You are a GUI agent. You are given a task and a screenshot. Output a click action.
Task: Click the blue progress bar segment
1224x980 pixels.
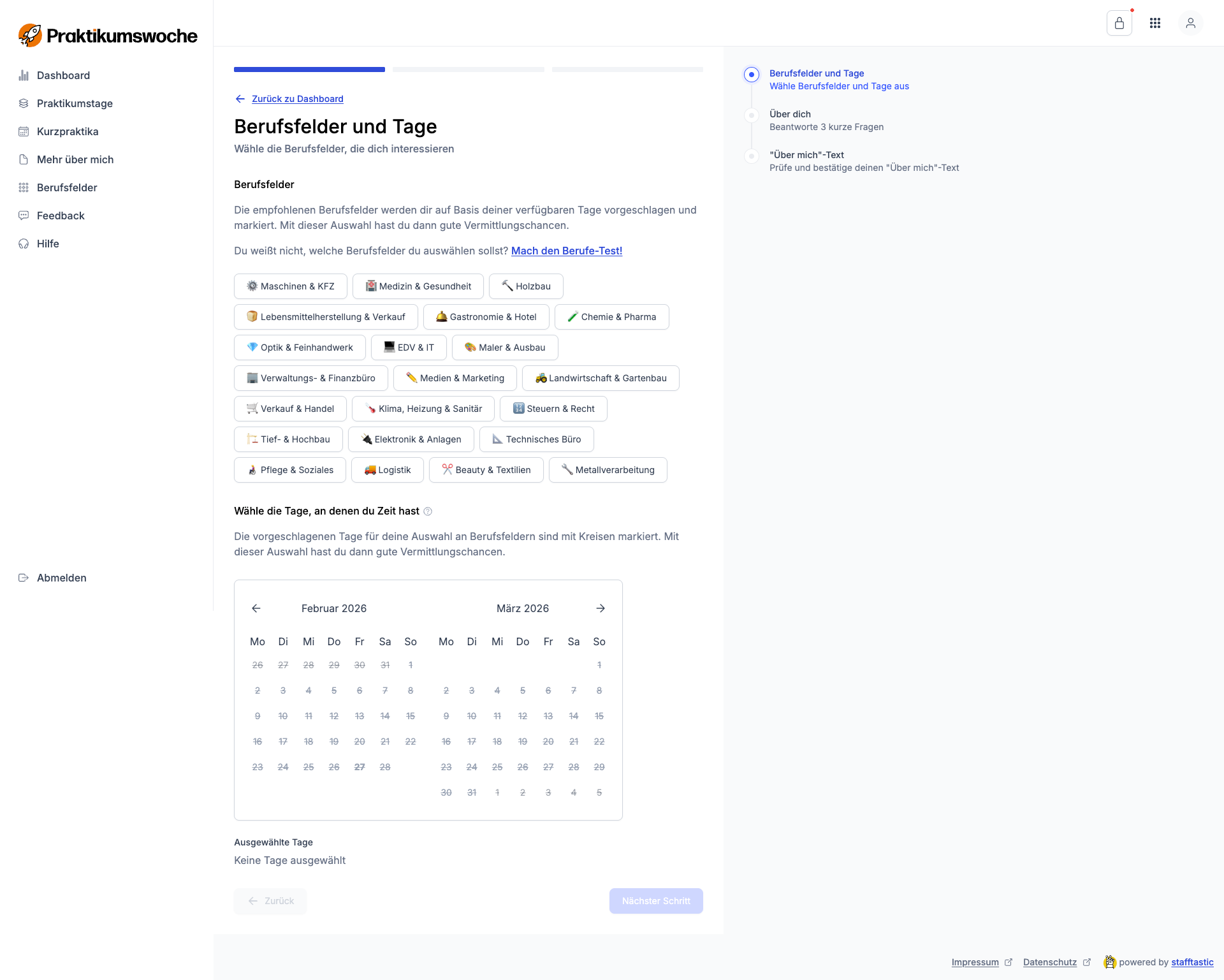309,69
